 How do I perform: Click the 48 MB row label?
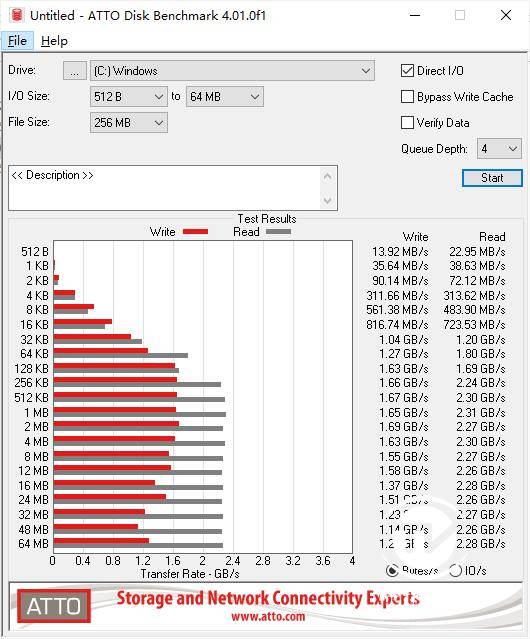click(33, 529)
